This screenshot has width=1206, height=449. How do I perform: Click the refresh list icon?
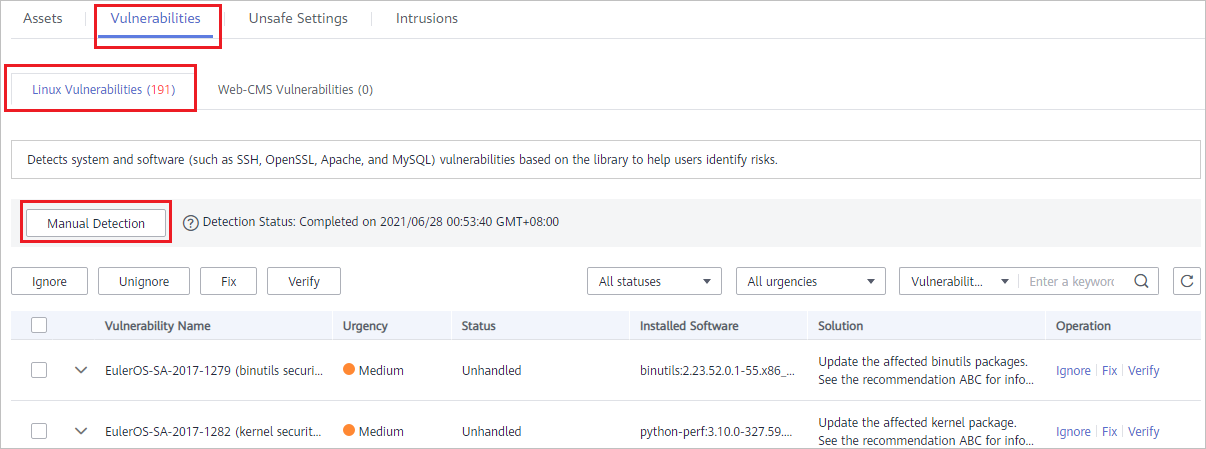tap(1185, 282)
